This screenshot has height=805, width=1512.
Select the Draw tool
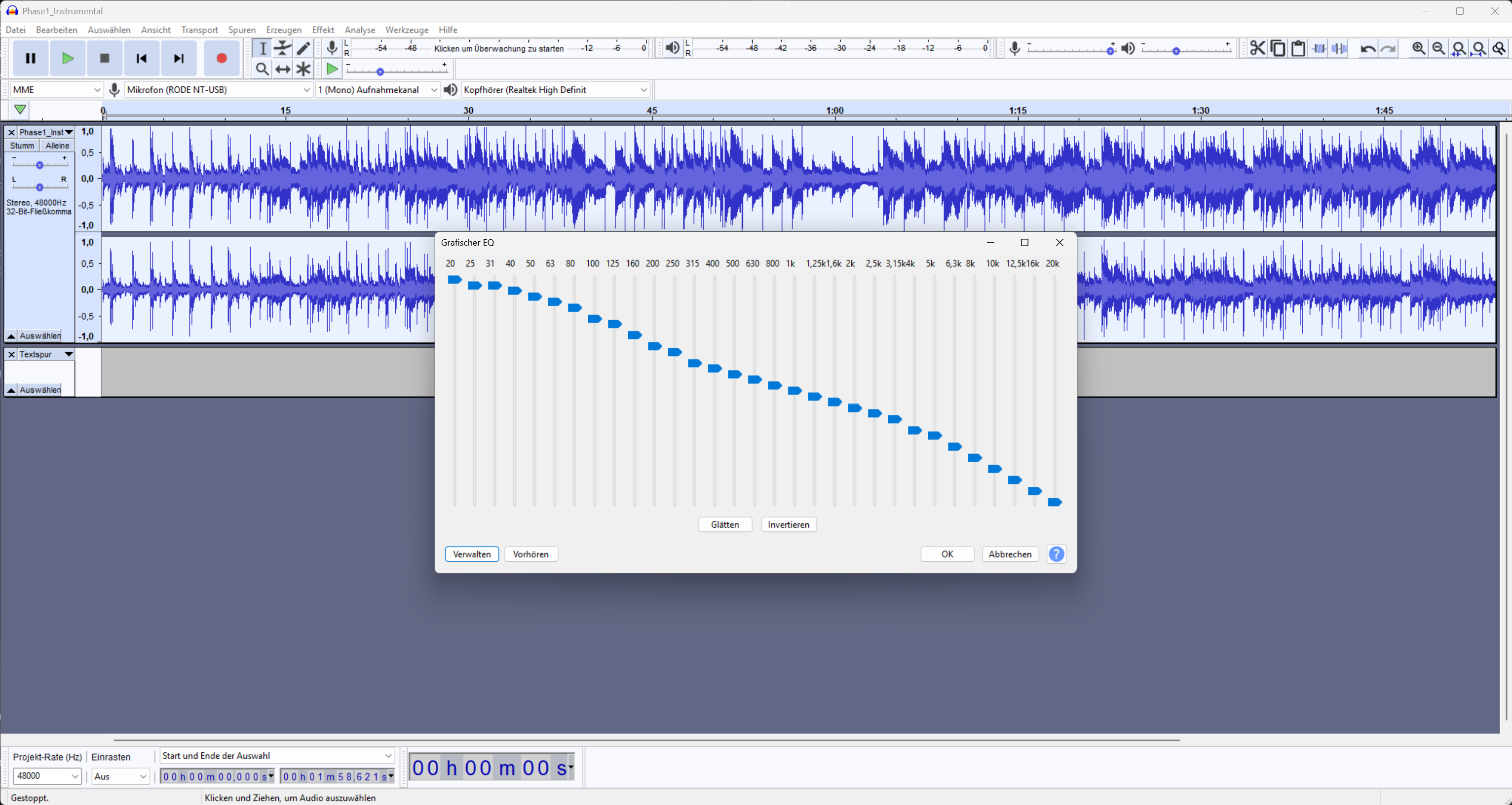click(303, 49)
